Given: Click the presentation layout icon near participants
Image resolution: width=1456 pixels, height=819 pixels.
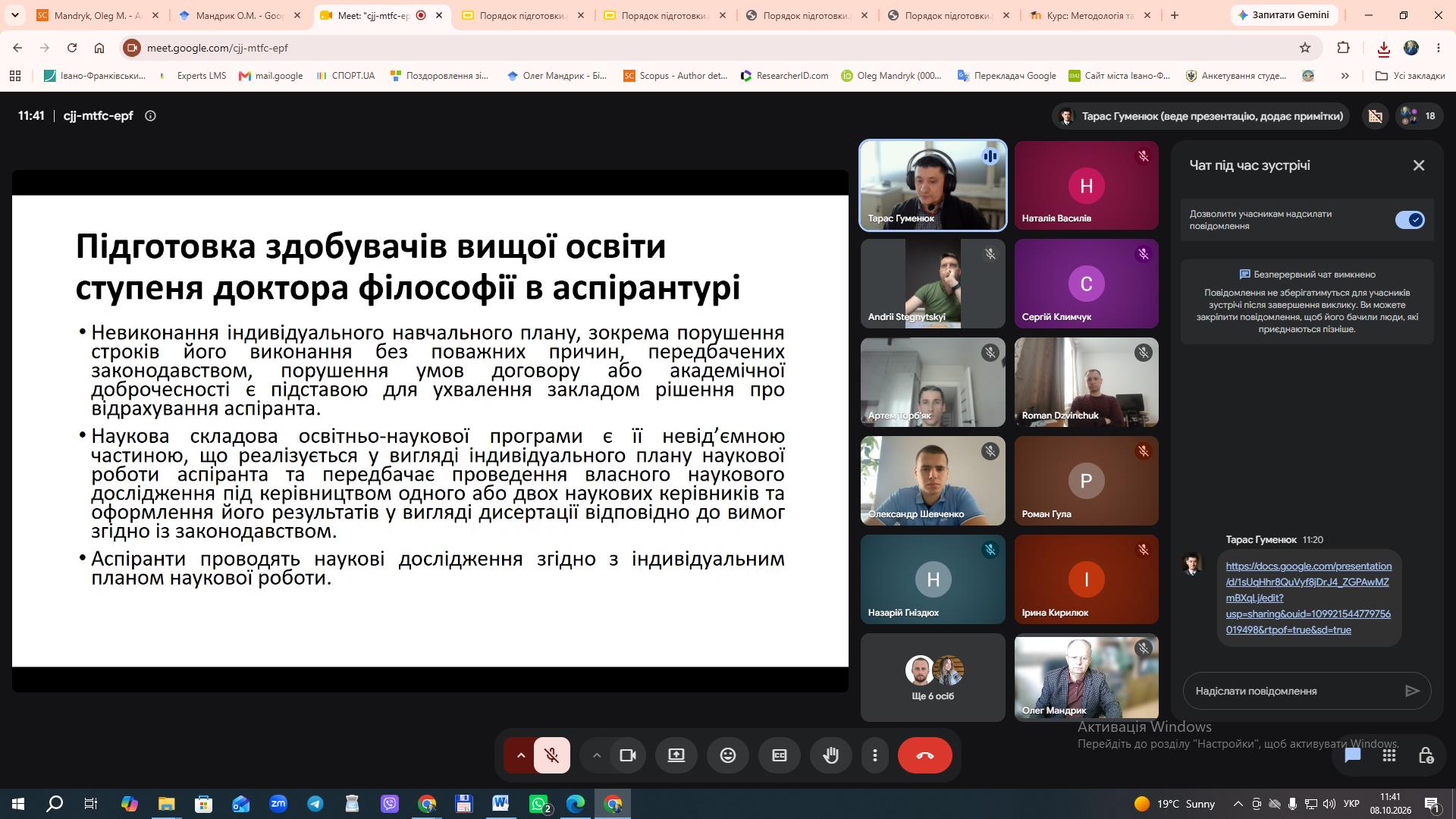Looking at the screenshot, I should click(x=1375, y=116).
